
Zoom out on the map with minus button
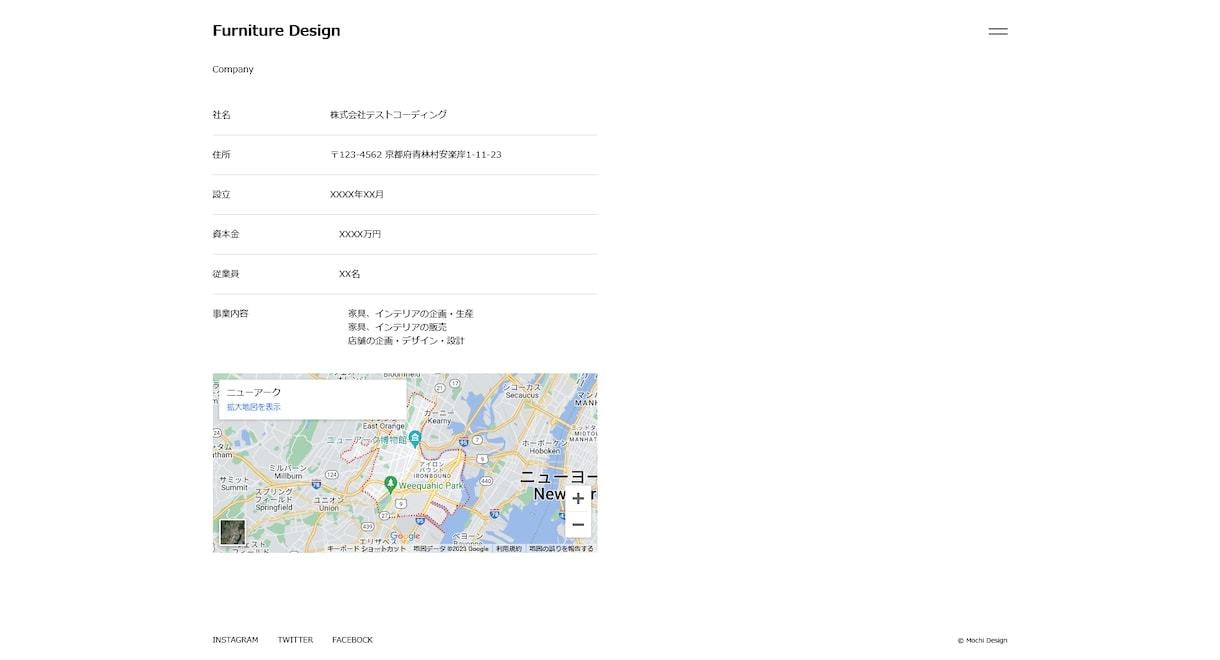click(x=578, y=524)
